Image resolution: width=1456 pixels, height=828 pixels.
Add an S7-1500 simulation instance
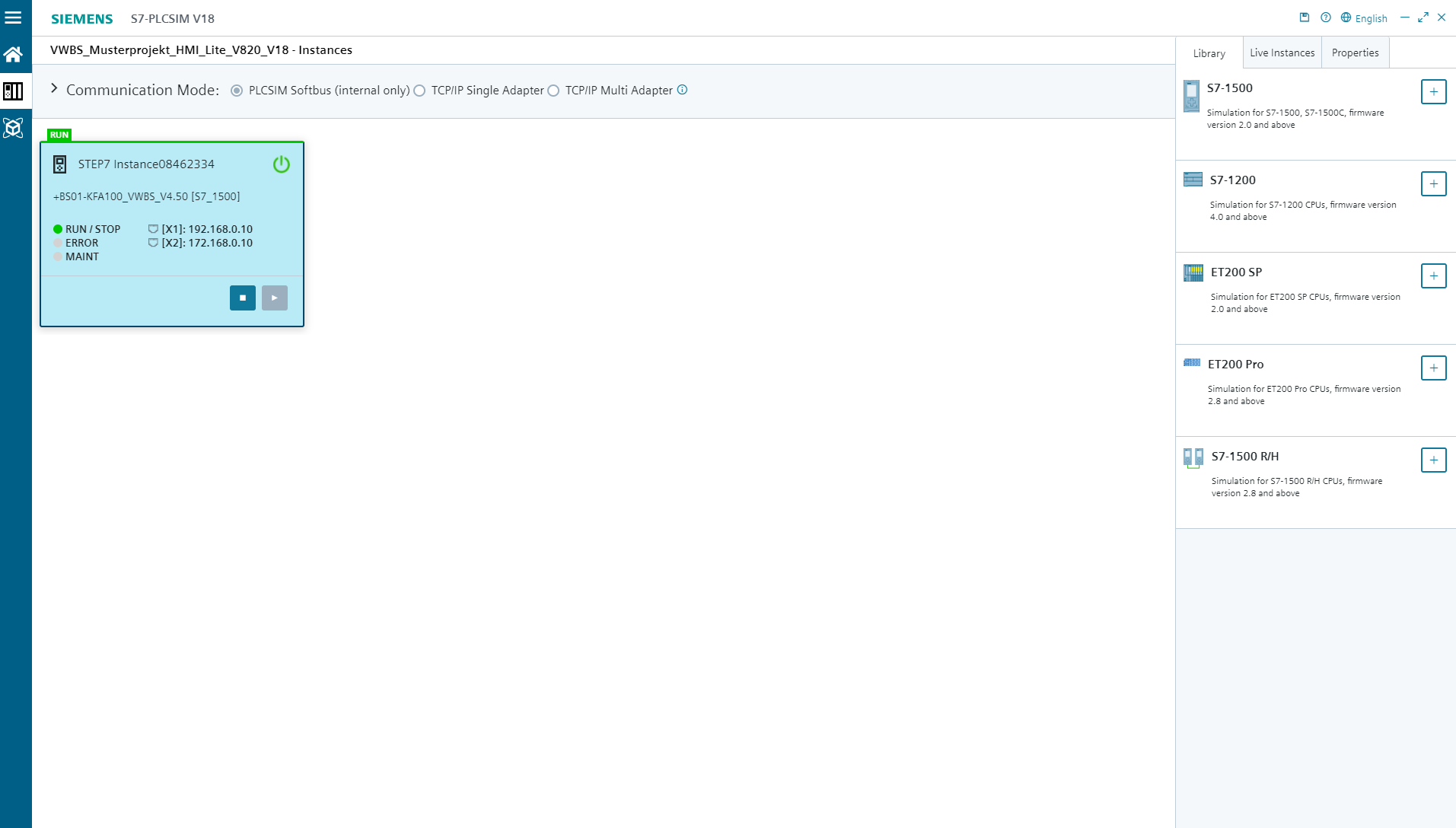click(x=1434, y=92)
